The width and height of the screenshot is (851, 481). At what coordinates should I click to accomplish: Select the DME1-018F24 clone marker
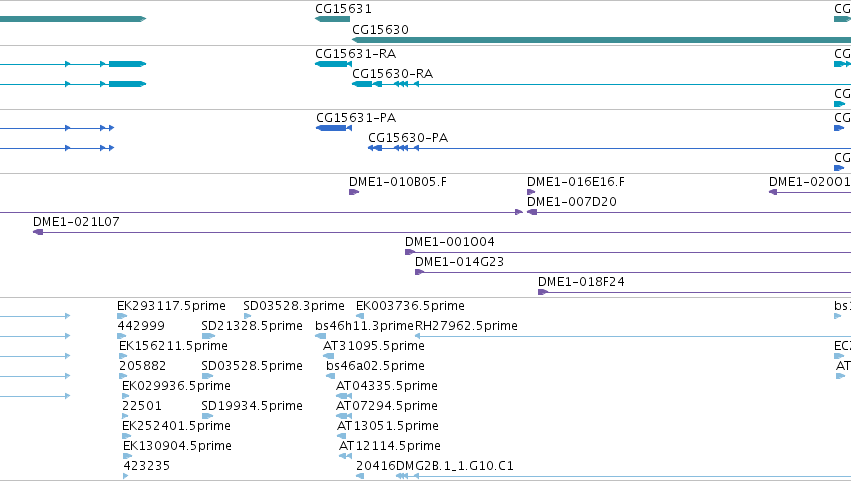coord(543,292)
